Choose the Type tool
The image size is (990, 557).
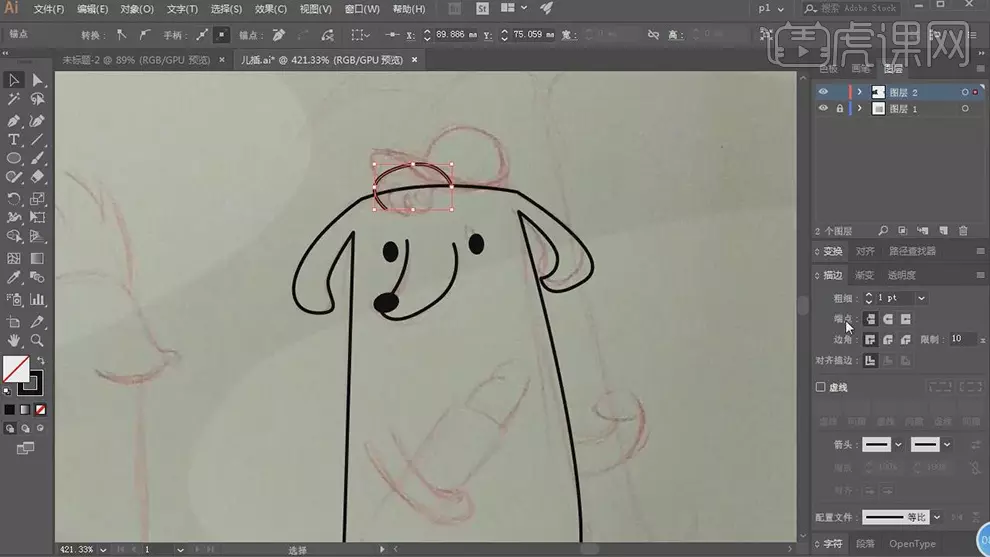[x=14, y=140]
